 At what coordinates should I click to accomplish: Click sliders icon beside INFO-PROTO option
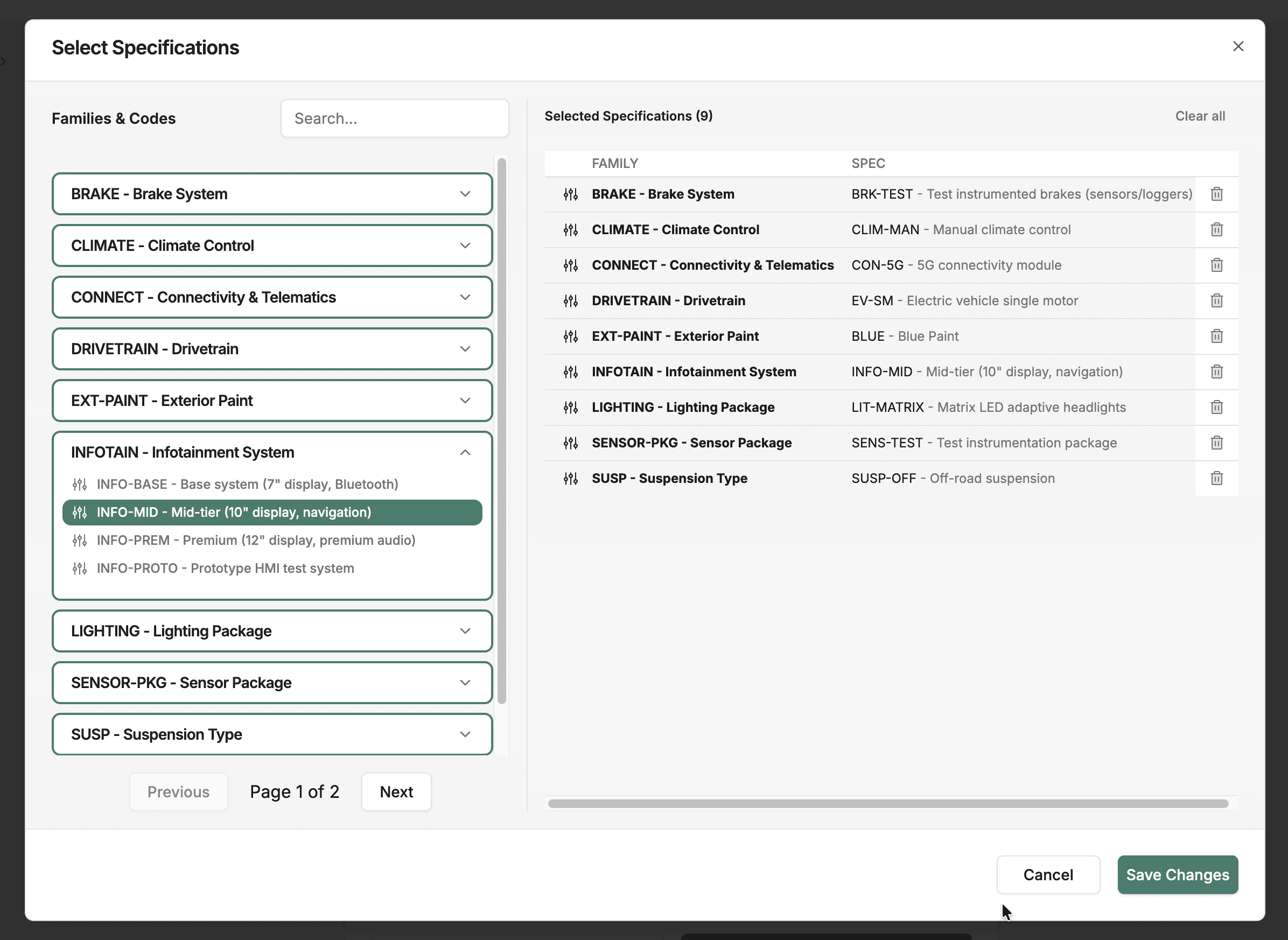(x=80, y=569)
